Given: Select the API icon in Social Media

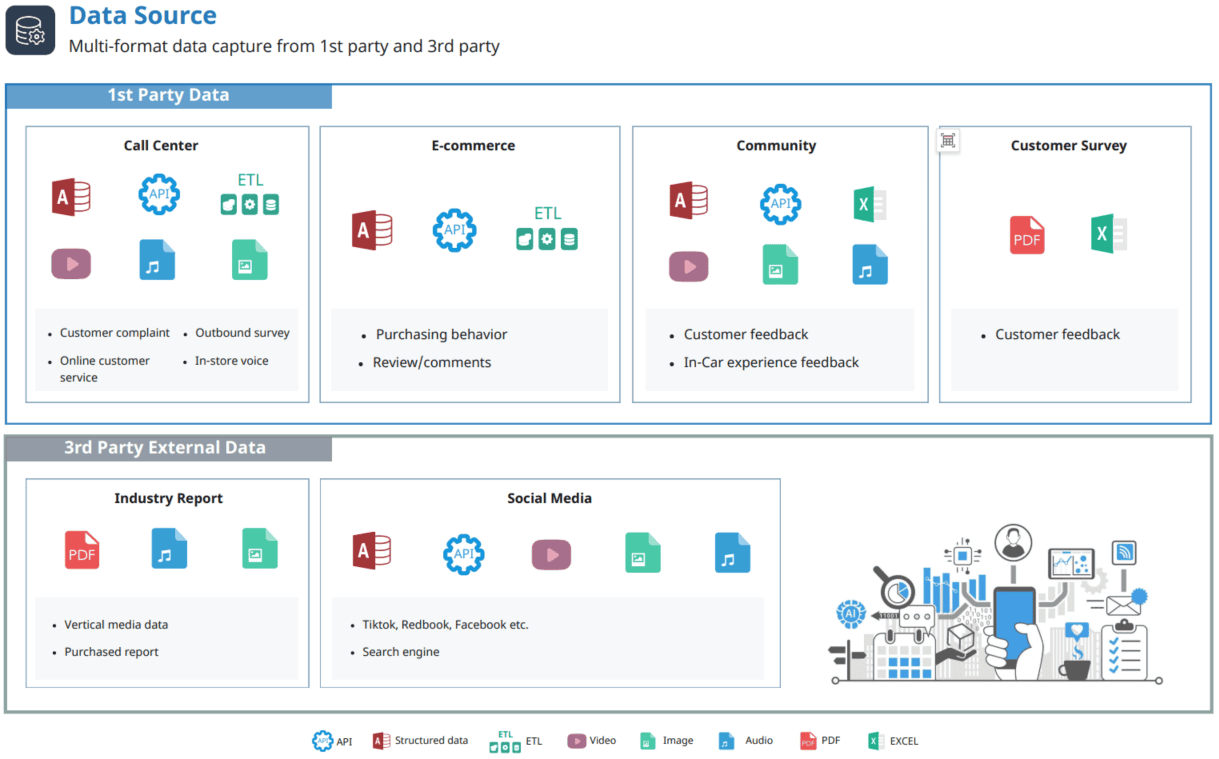Looking at the screenshot, I should pyautogui.click(x=463, y=554).
